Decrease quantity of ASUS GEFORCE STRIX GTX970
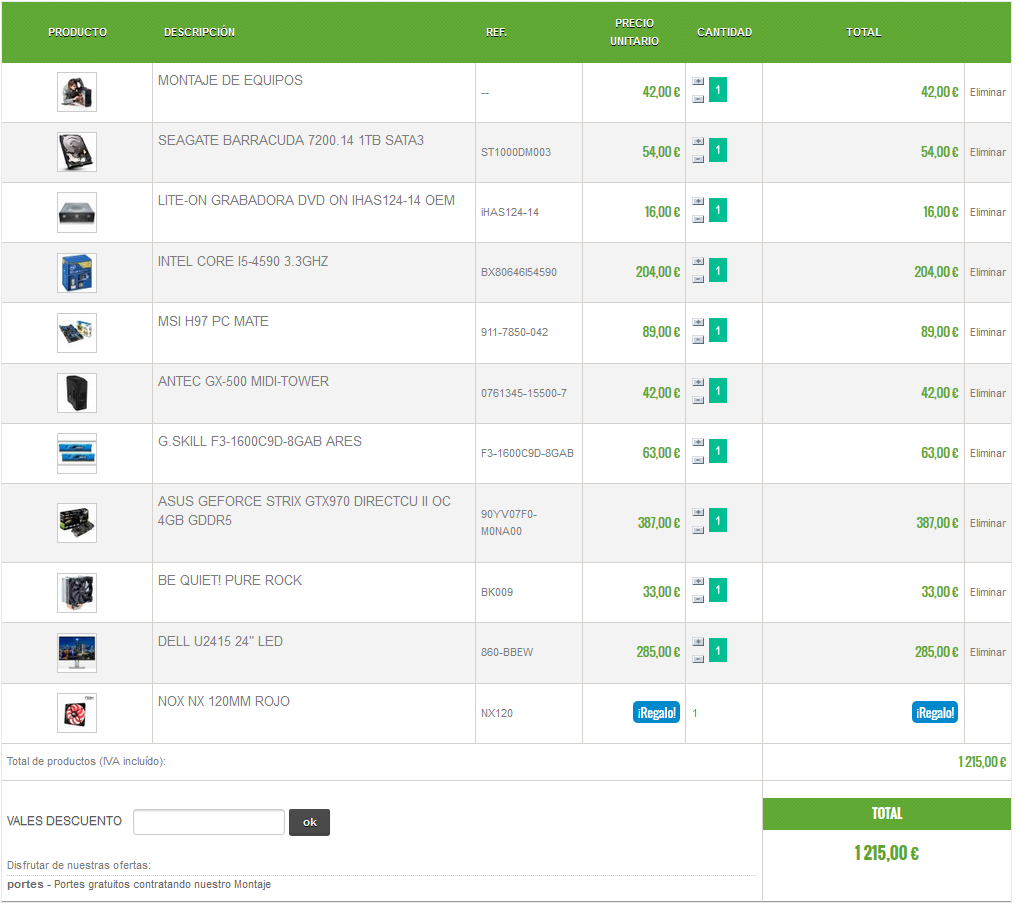Image resolution: width=1017 pixels, height=905 pixels. click(700, 531)
